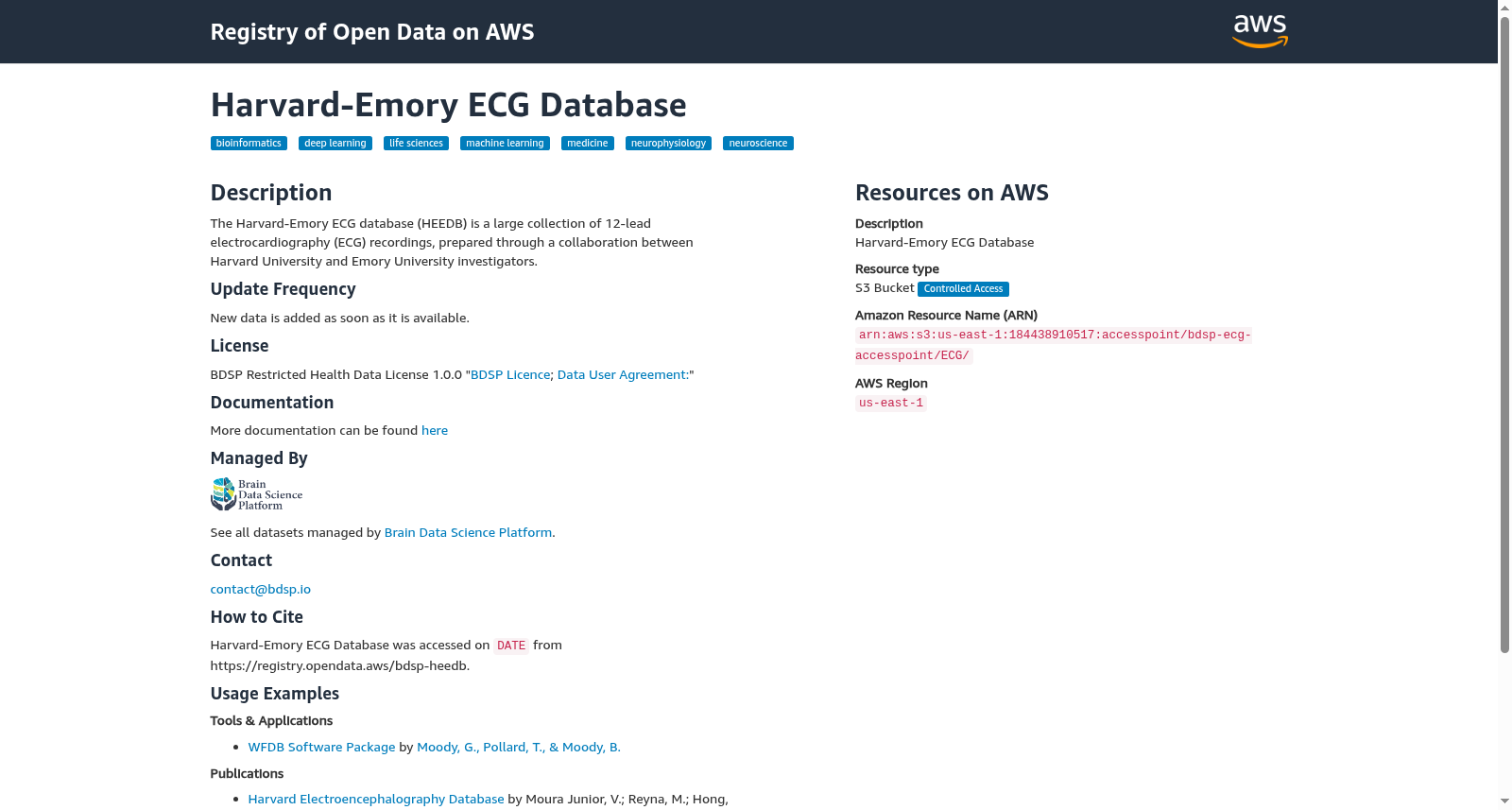The height and width of the screenshot is (810, 1512).
Task: Click the ARN access point code text
Action: point(1054,345)
